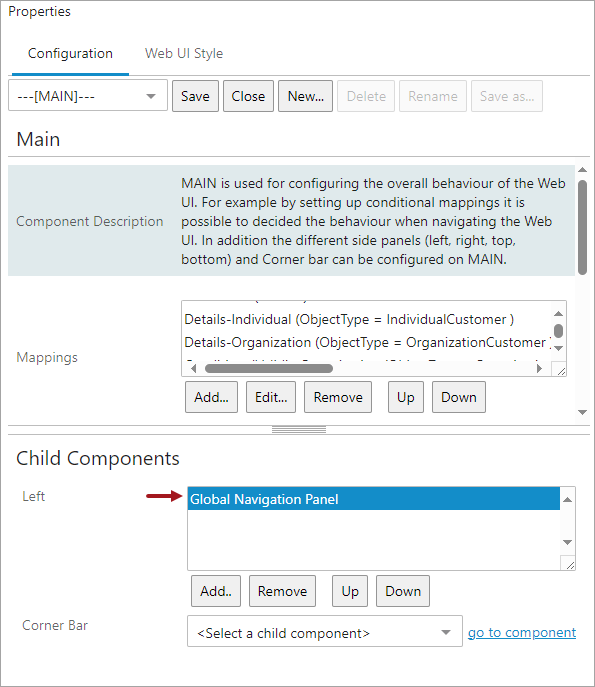Click the Main panel scrollbar down arrow
Viewport: 595px width, 687px height.
pos(582,412)
